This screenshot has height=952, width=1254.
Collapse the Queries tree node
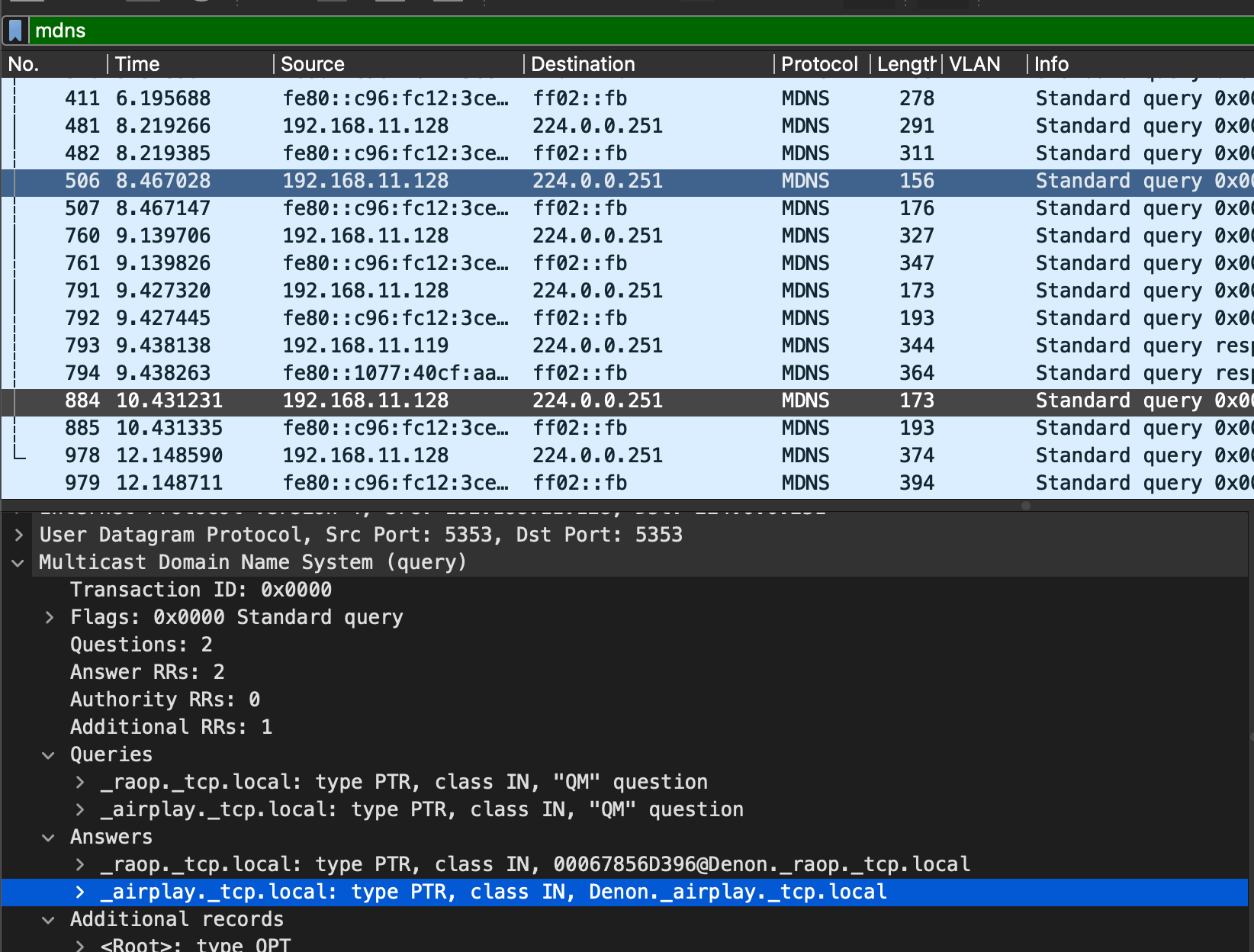coord(49,754)
